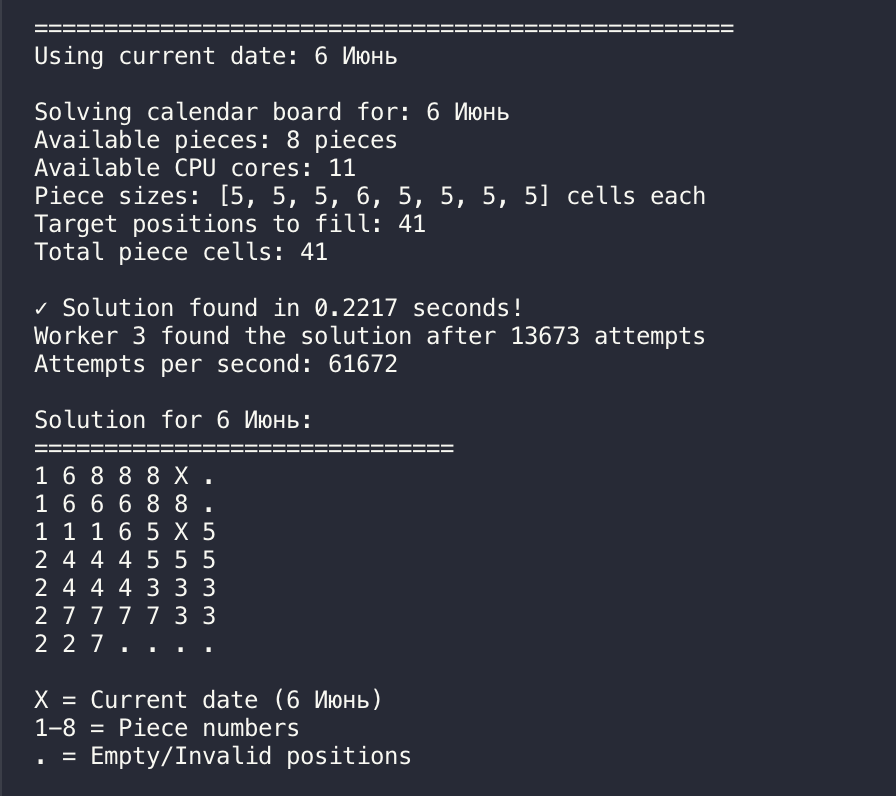This screenshot has height=796, width=896.
Task: Click the piece sizes list in brackets
Action: pyautogui.click(x=384, y=197)
